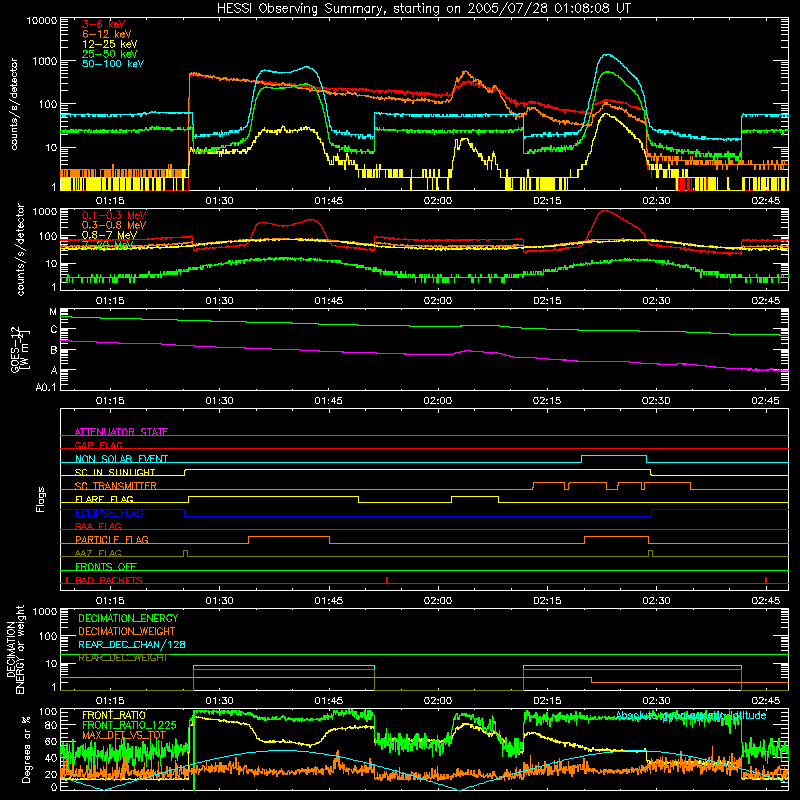This screenshot has width=800, height=800.
Task: Select the SAA_FLAG label
Action: pyautogui.click(x=98, y=526)
